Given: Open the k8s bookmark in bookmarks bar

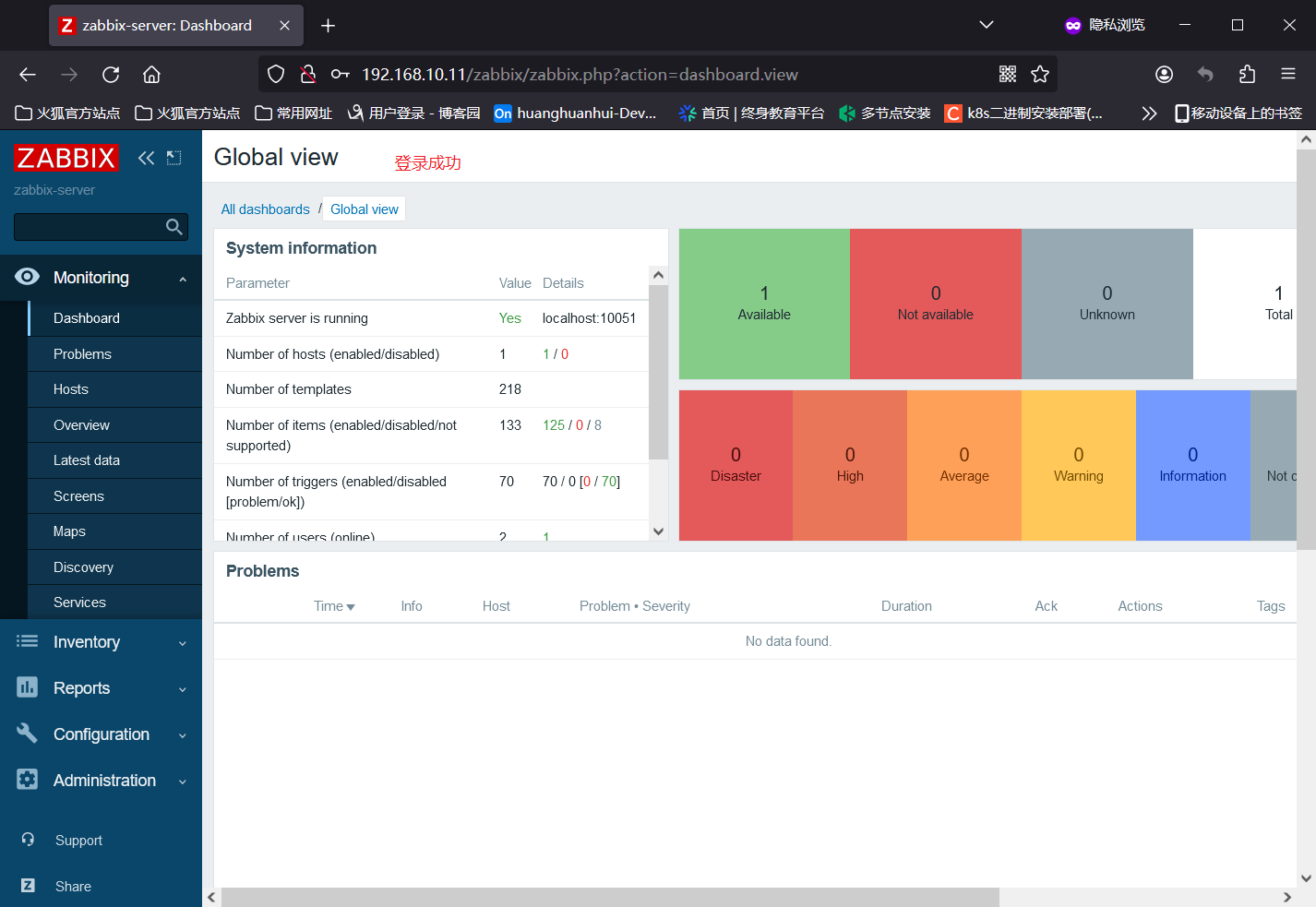Looking at the screenshot, I should click(1023, 113).
